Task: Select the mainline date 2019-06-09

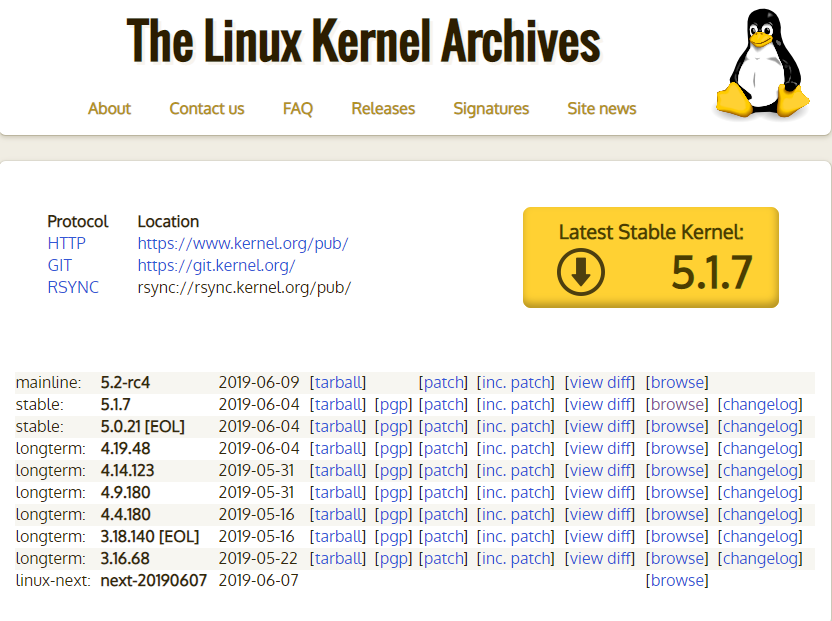Action: pos(258,382)
